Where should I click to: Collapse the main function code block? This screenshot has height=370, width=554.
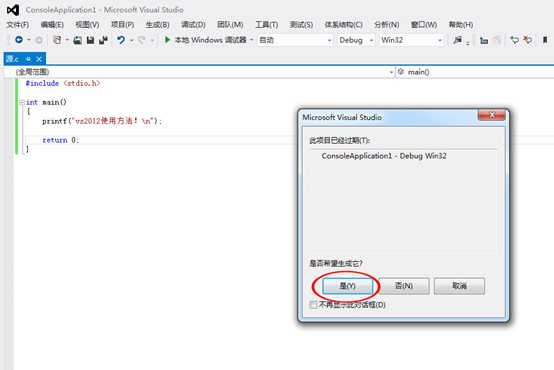[x=22, y=102]
